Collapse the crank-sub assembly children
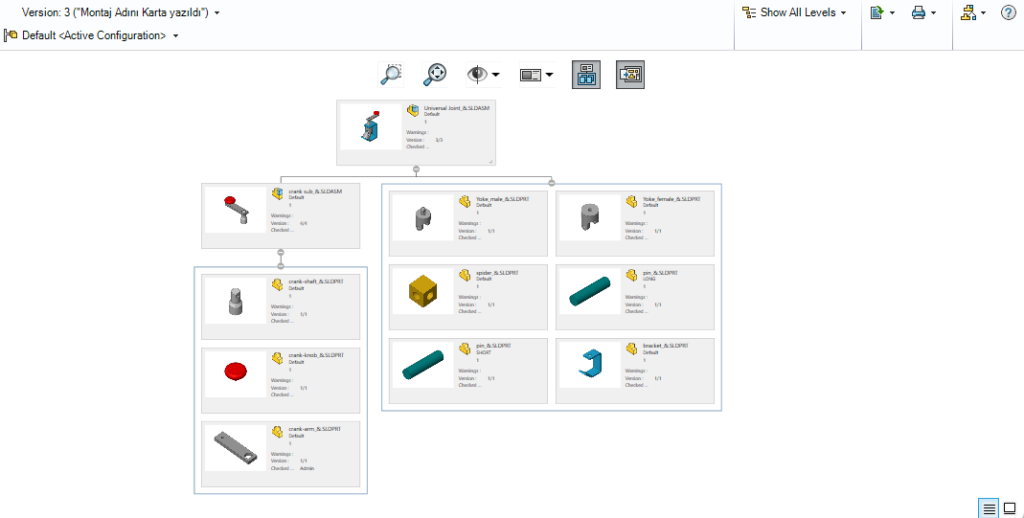Screen dimensions: 1024x518 pyautogui.click(x=281, y=253)
